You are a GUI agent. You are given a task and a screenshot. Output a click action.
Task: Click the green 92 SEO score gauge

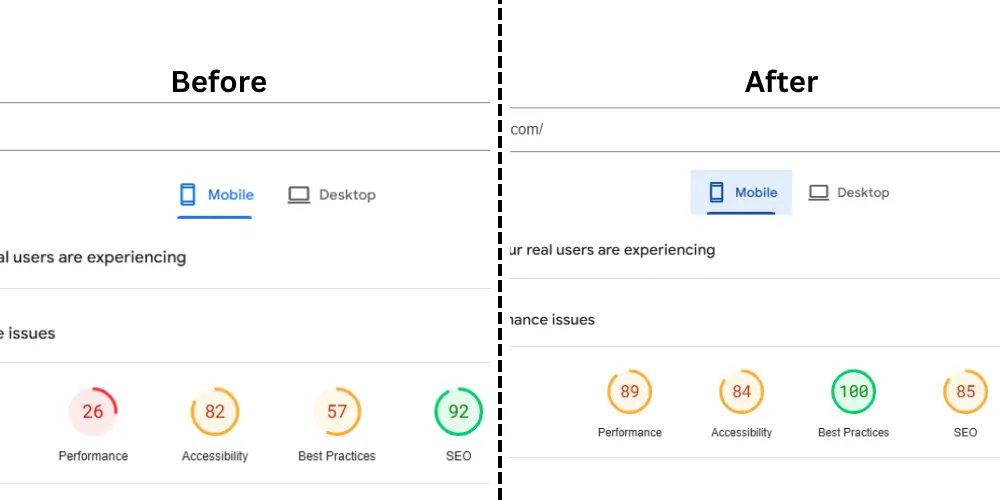[459, 411]
